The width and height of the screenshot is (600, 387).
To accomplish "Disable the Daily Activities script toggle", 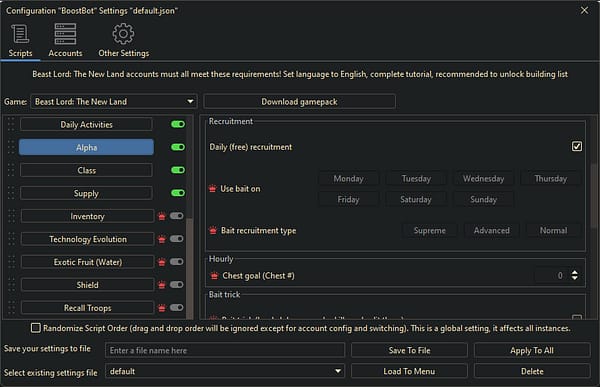I will [178, 124].
